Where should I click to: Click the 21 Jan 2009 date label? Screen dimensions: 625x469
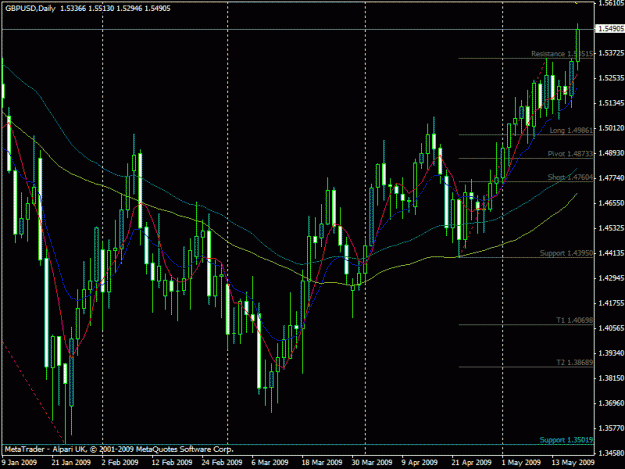tap(71, 462)
